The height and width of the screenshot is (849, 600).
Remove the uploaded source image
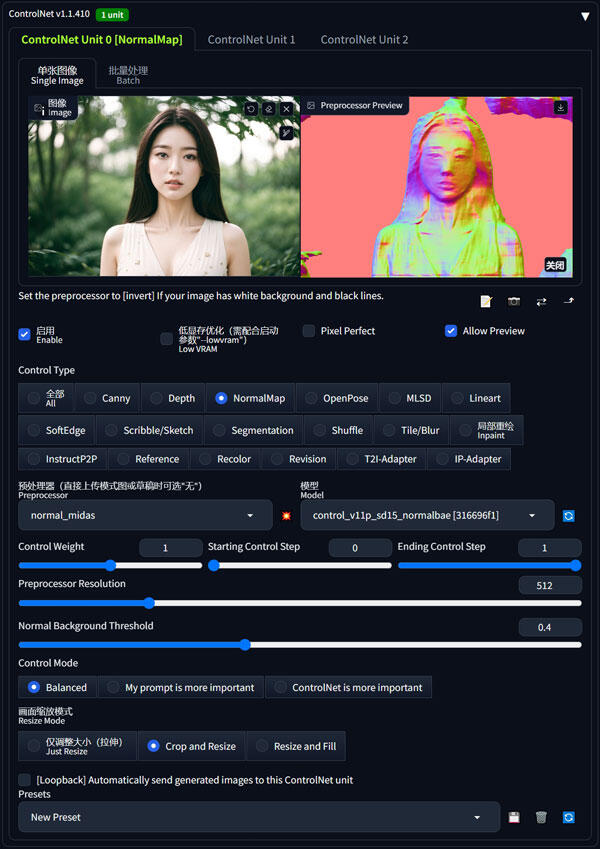tap(286, 109)
